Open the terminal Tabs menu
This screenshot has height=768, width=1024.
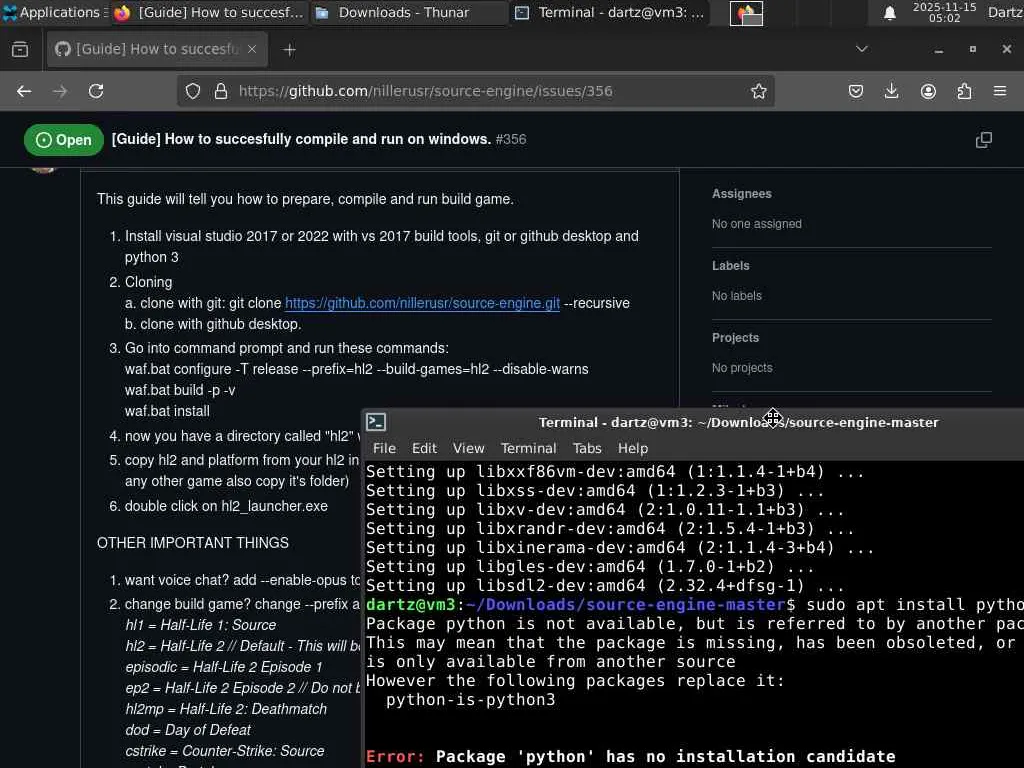coord(586,448)
